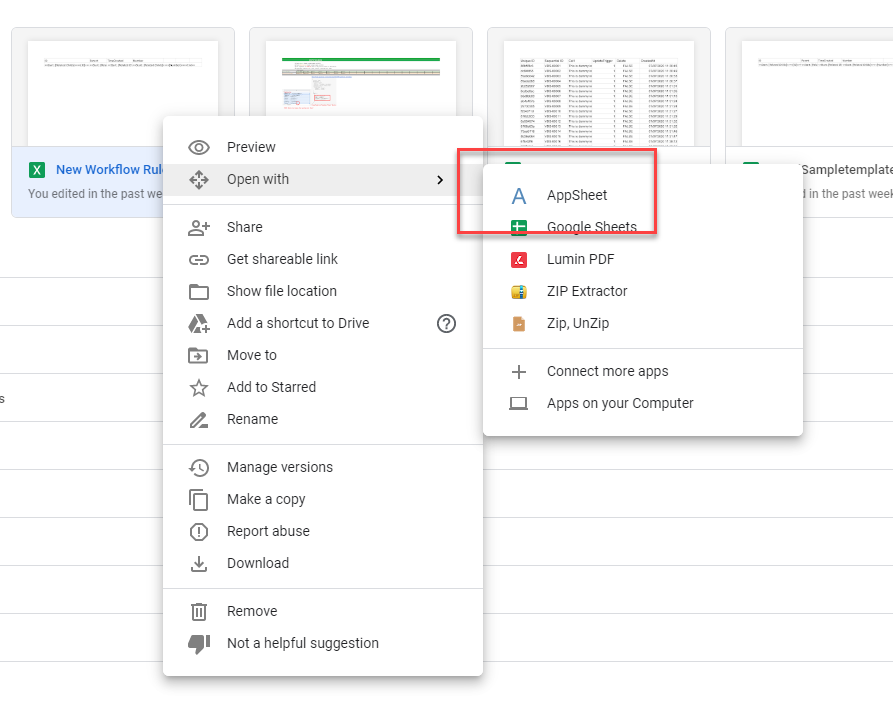The height and width of the screenshot is (701, 893).
Task: Open the file with ZIP Extractor
Action: tap(643, 292)
